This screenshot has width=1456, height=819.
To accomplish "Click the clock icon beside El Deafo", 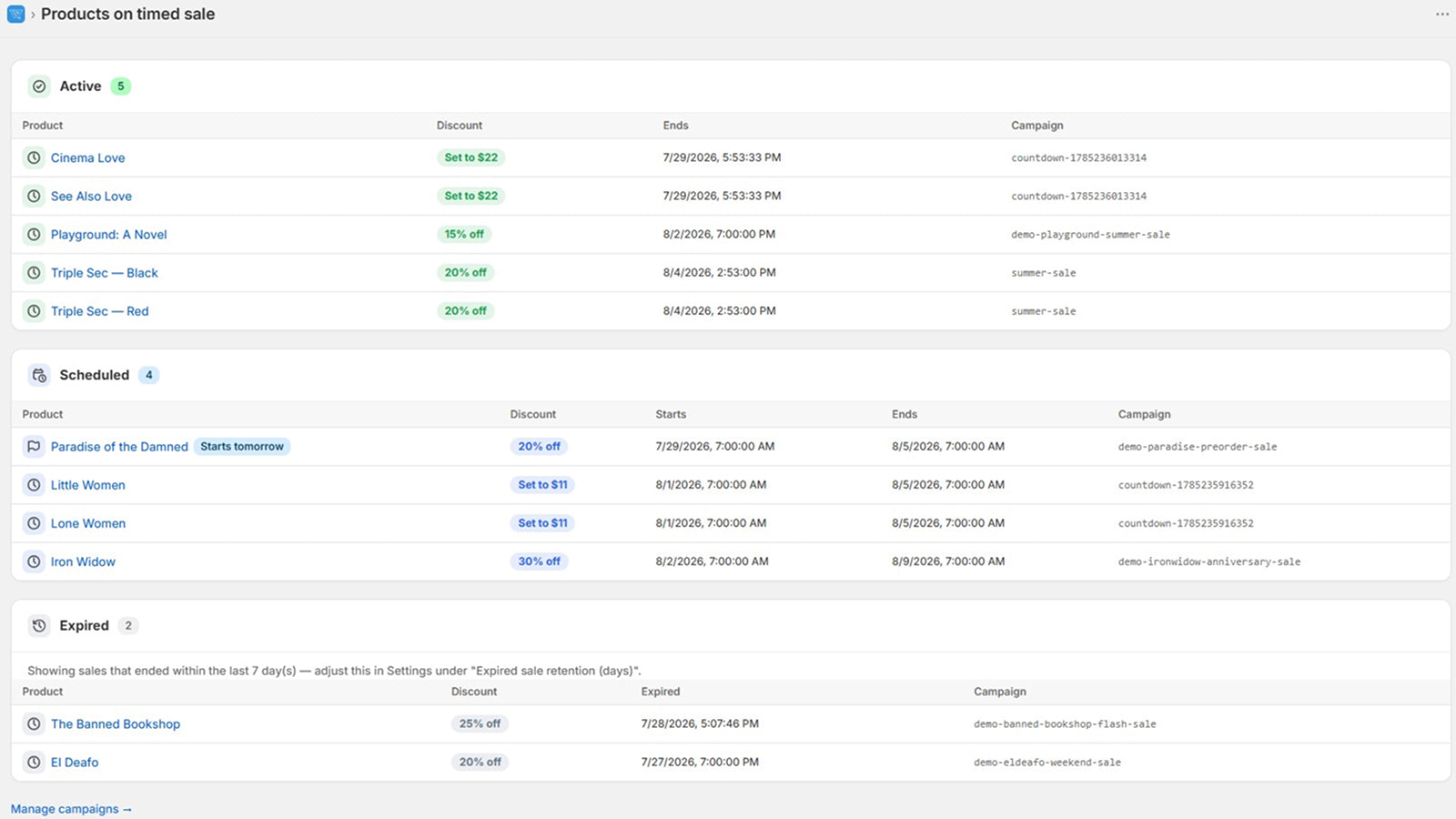I will 34,763.
